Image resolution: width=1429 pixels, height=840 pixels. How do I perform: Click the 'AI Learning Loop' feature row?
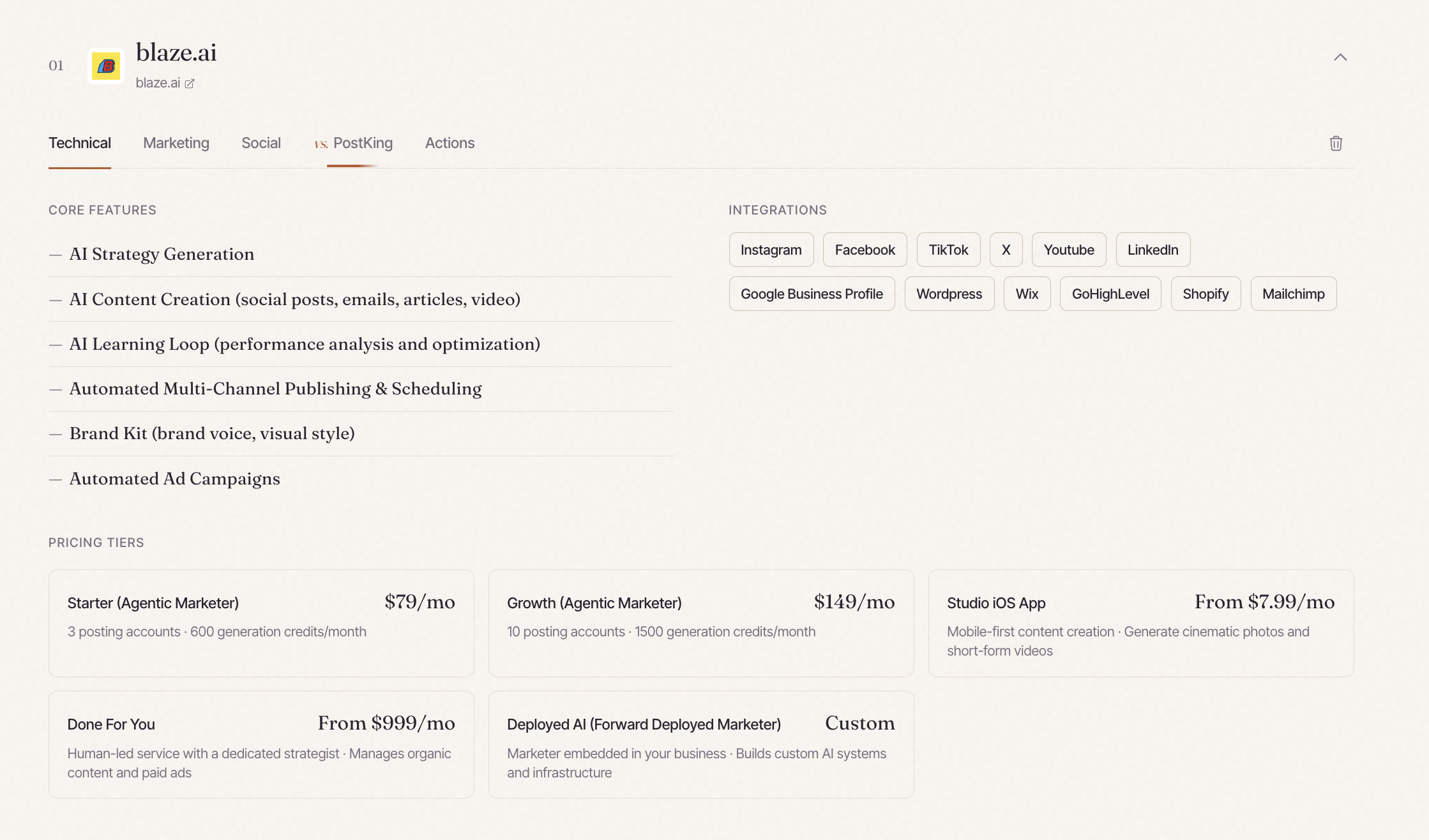[x=361, y=344]
